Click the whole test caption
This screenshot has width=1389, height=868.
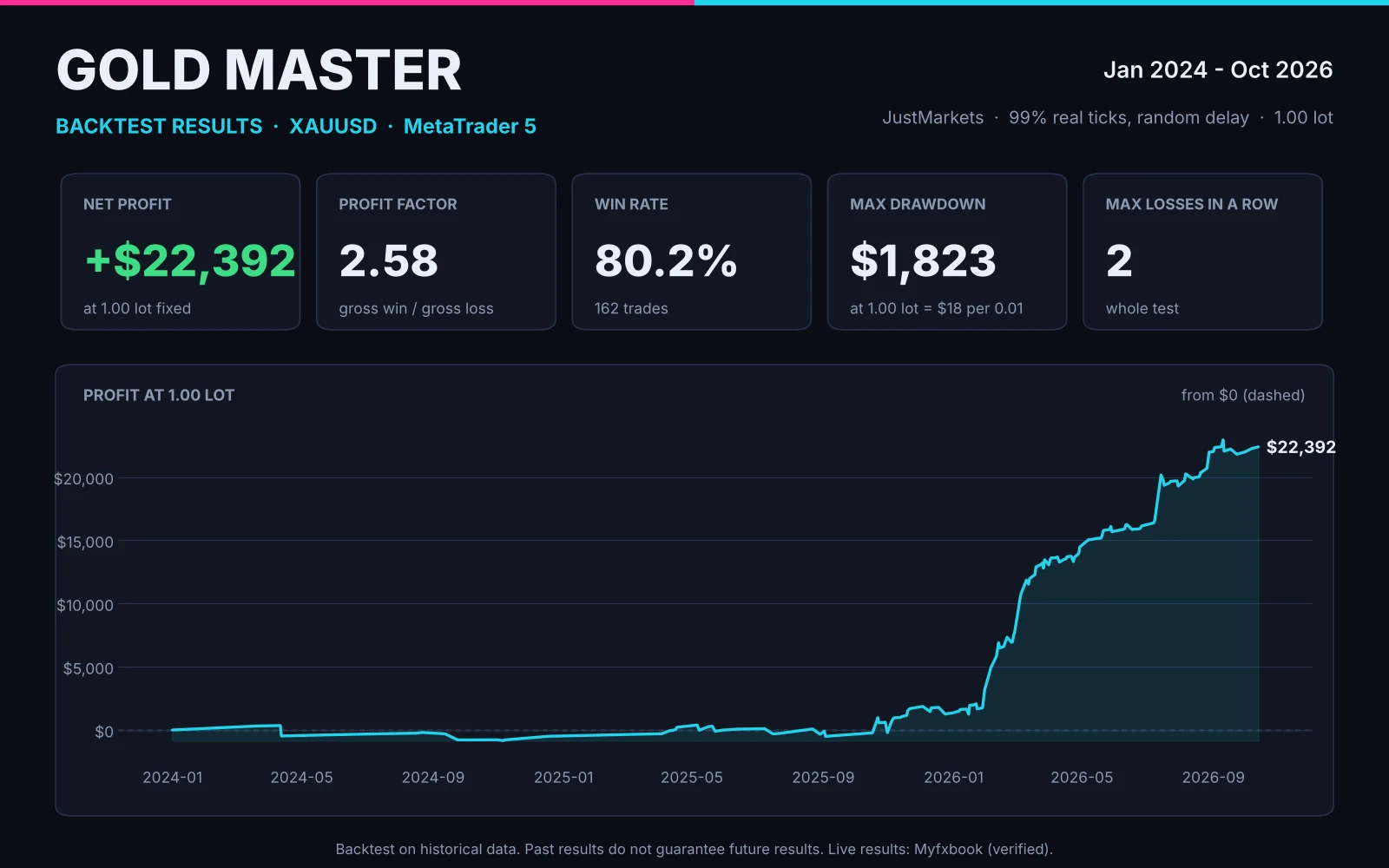1142,308
